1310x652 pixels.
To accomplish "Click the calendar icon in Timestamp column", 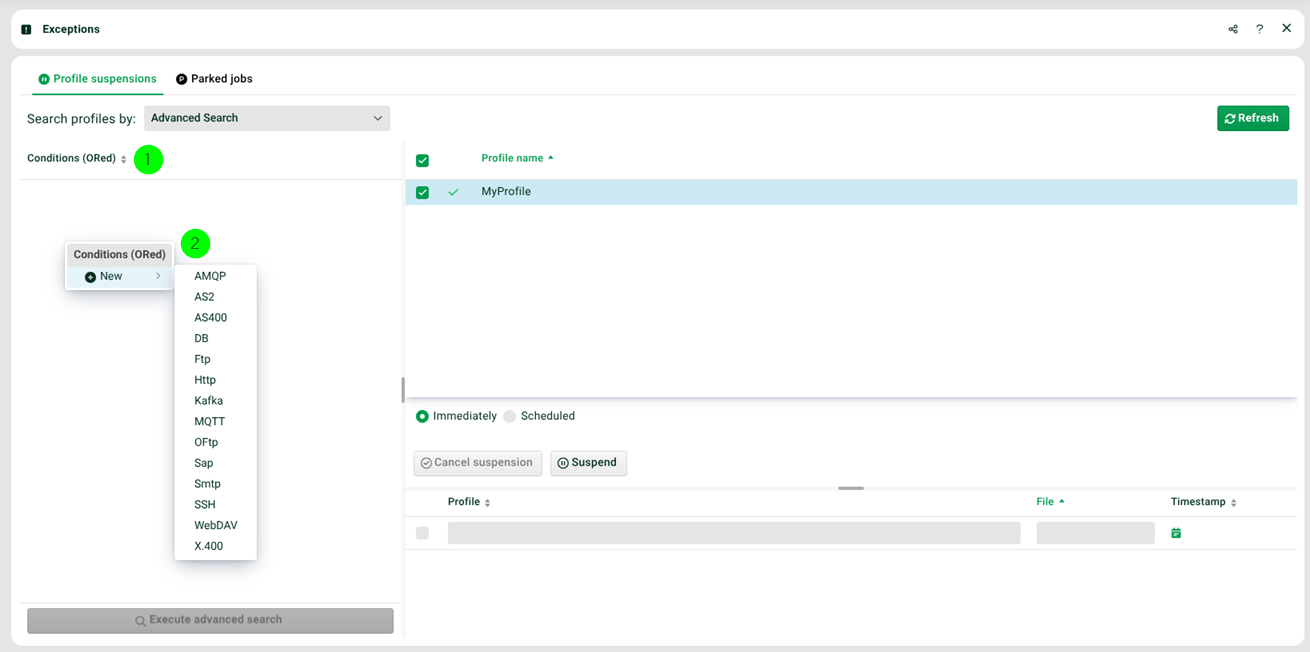I will tap(1176, 533).
